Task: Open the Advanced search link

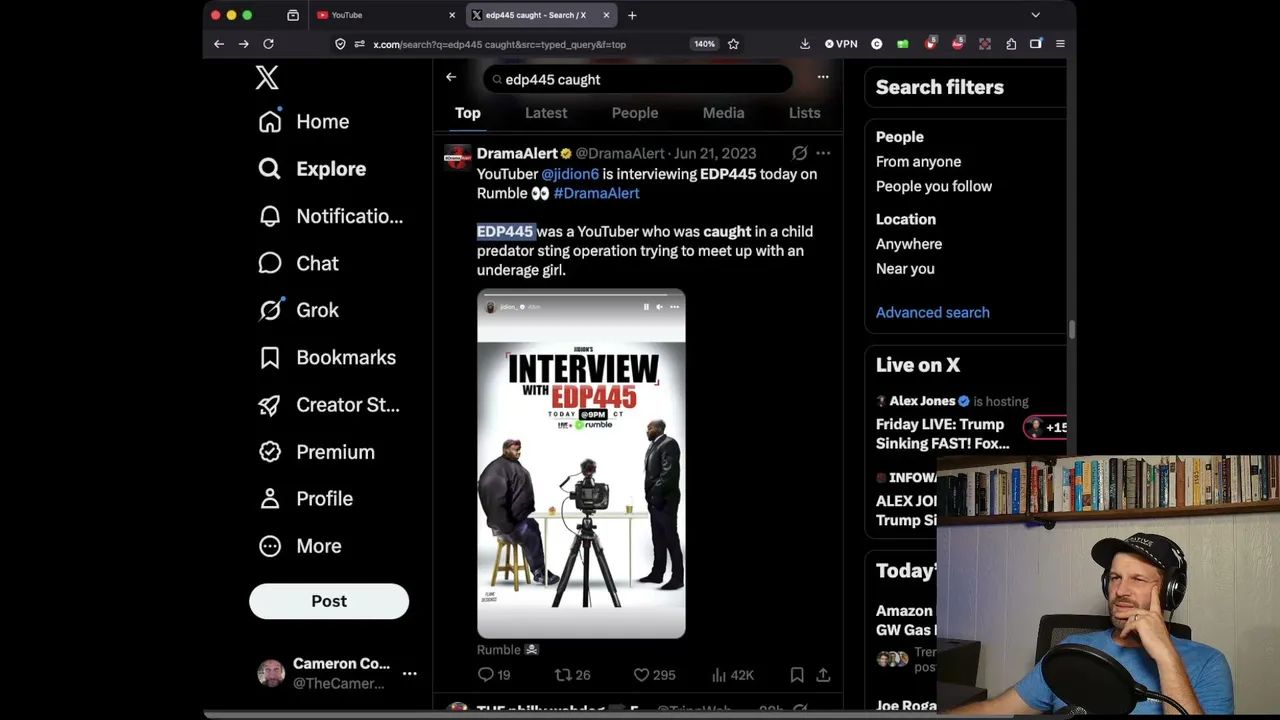Action: point(933,313)
